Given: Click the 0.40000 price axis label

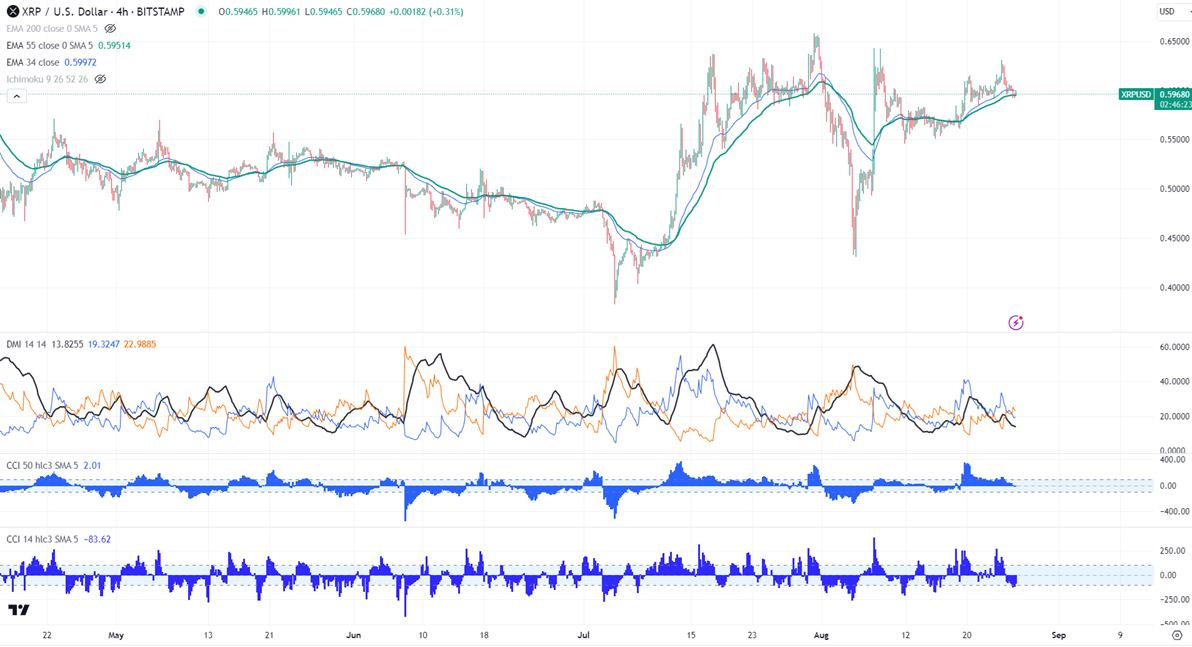Looking at the screenshot, I should click(x=1175, y=288).
